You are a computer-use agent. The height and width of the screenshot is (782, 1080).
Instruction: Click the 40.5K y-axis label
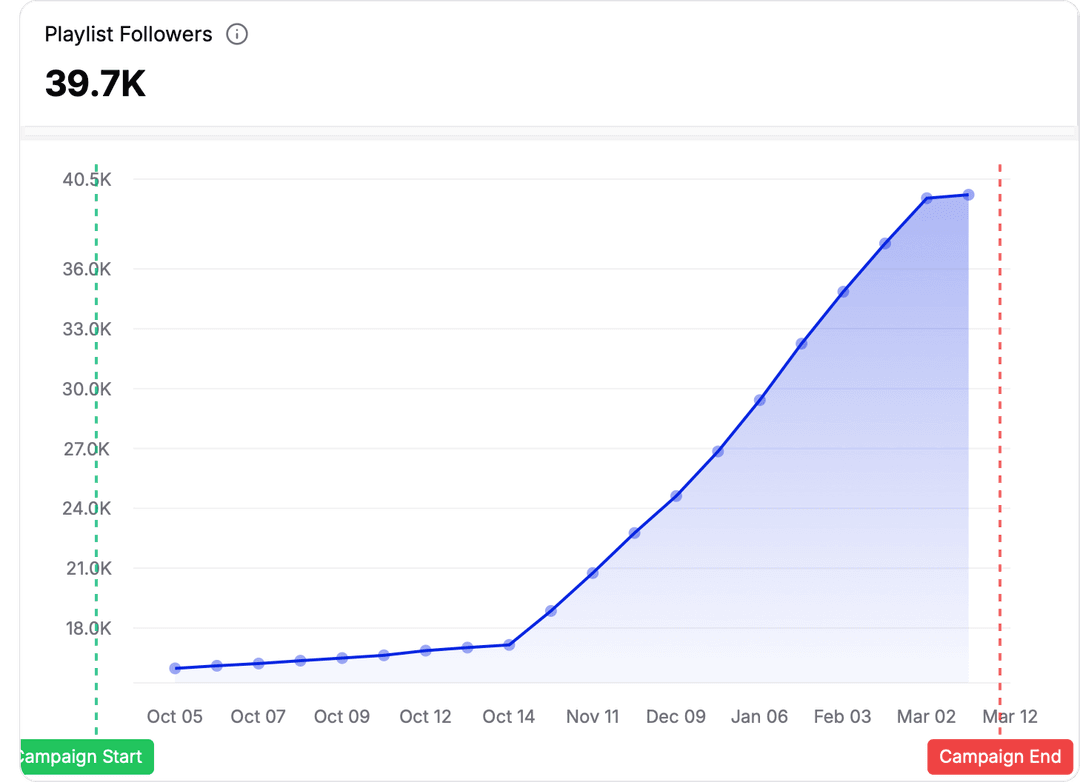(86, 180)
